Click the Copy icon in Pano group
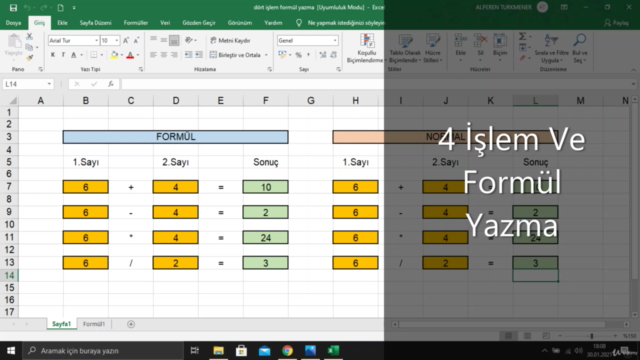Screen dimensions: 640x360 pyautogui.click(x=29, y=47)
